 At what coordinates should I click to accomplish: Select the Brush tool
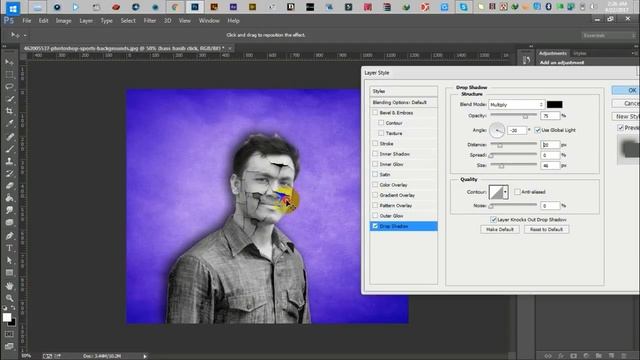[x=9, y=149]
